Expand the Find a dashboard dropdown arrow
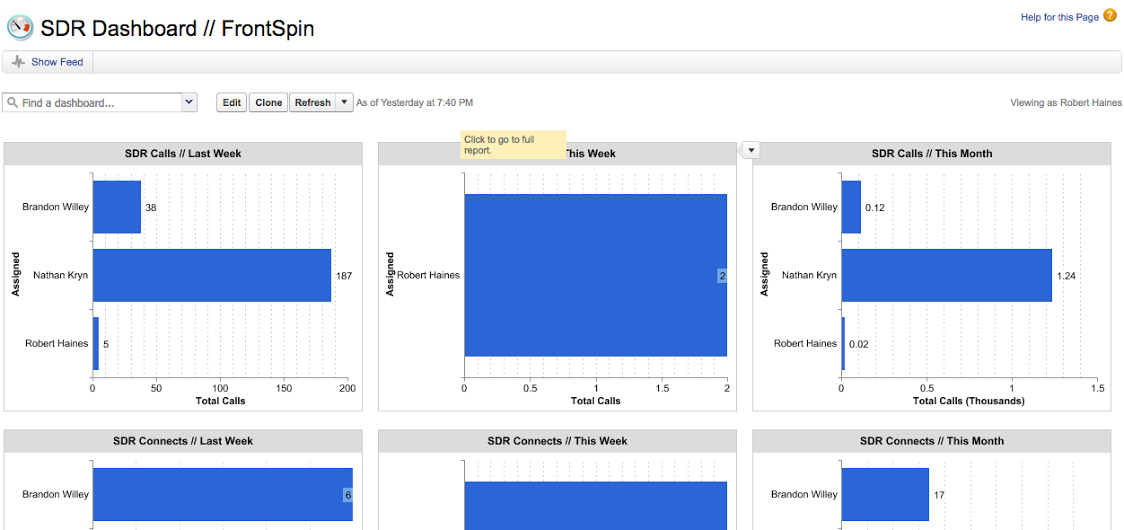Screen dimensions: 1124x530 coord(189,103)
